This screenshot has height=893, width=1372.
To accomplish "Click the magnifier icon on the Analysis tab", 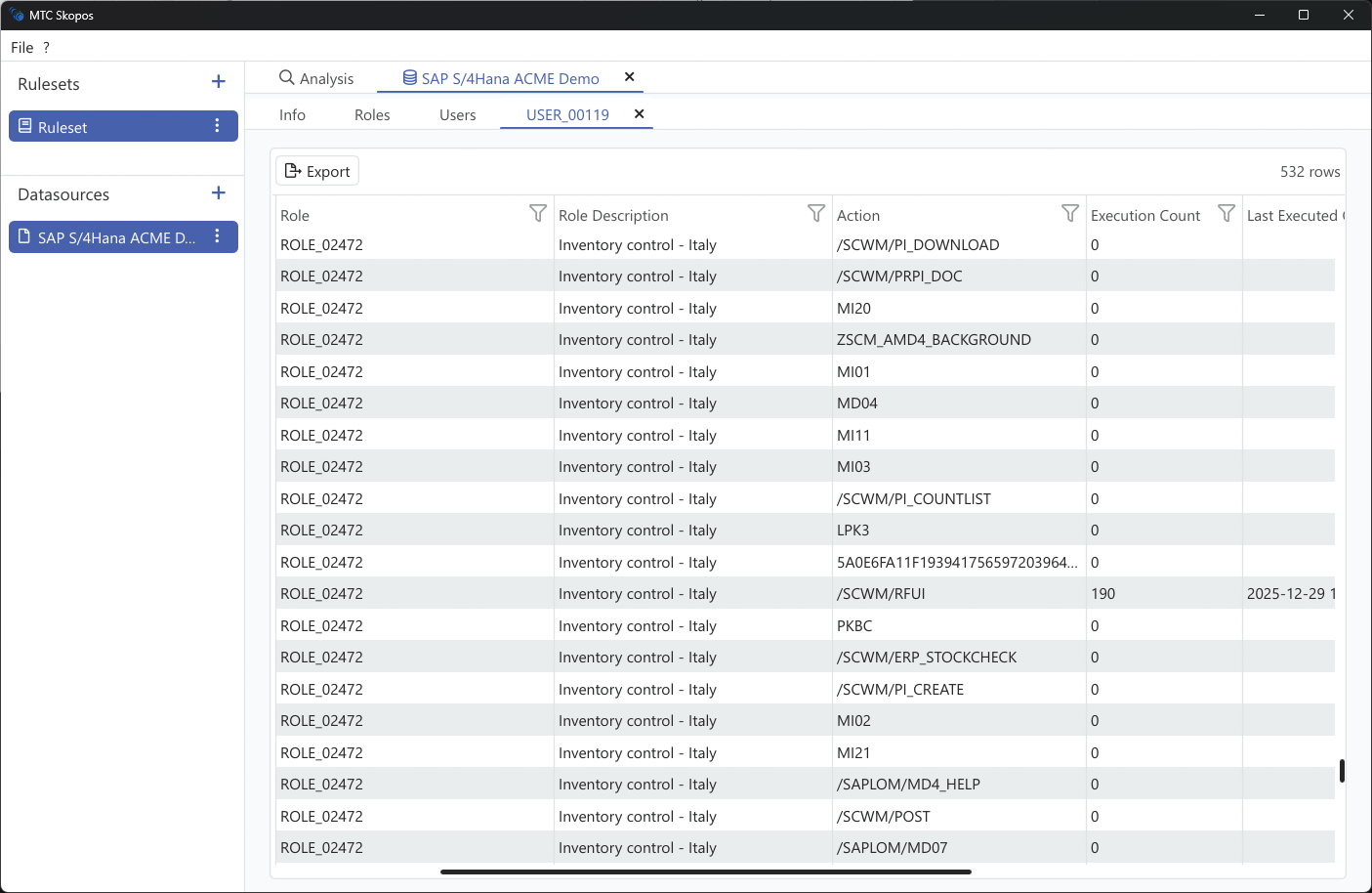I will pyautogui.click(x=286, y=77).
